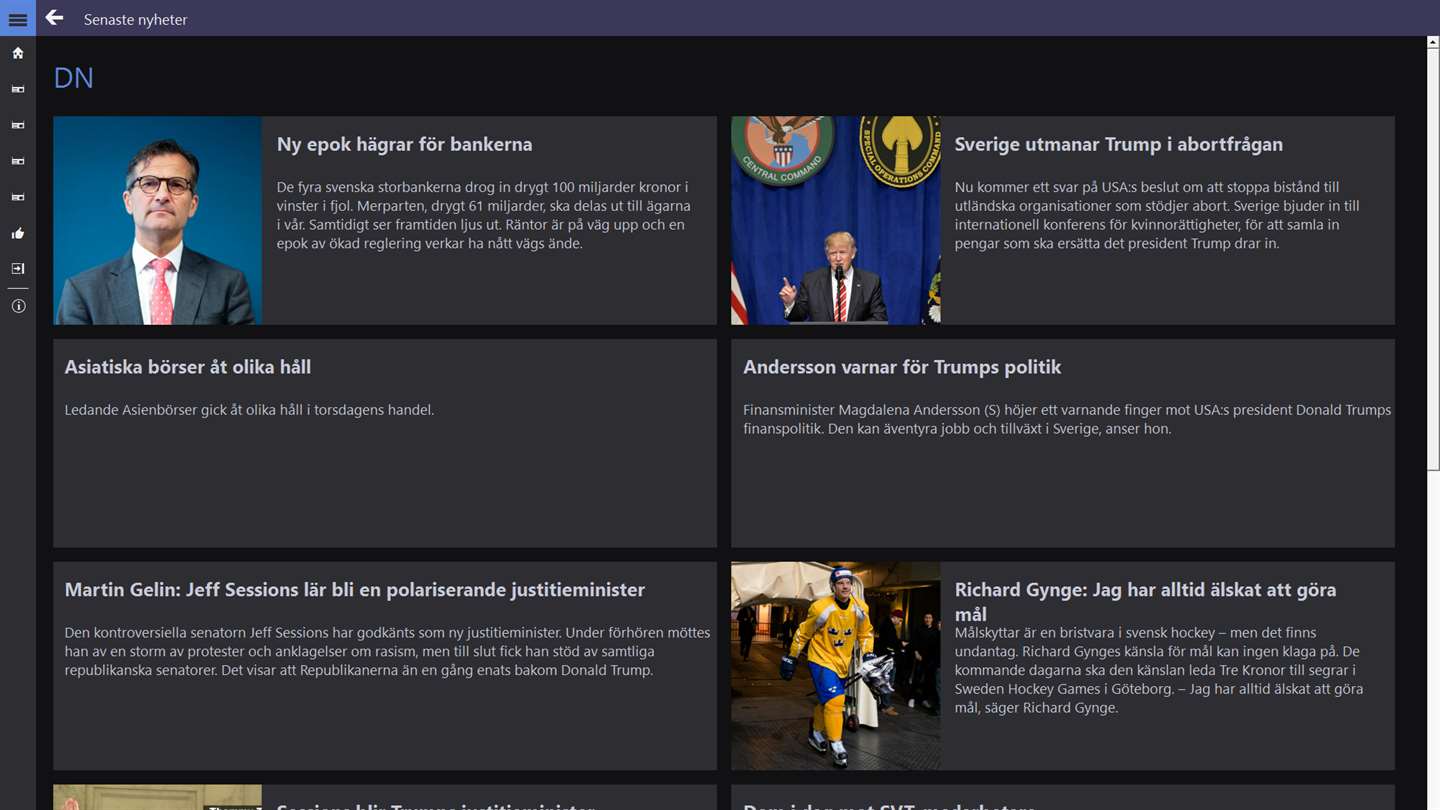Click summary starting Finansminister Magdalena Andersson

coord(1067,419)
